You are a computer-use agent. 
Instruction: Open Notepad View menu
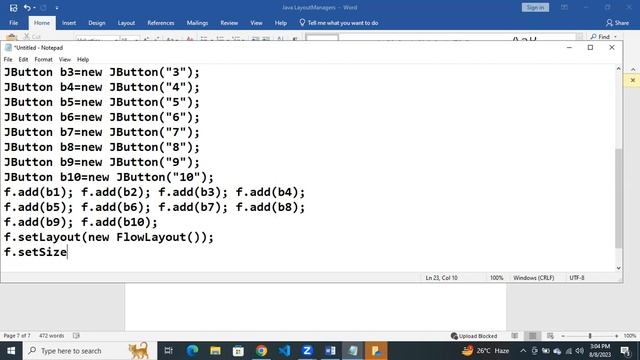point(64,60)
